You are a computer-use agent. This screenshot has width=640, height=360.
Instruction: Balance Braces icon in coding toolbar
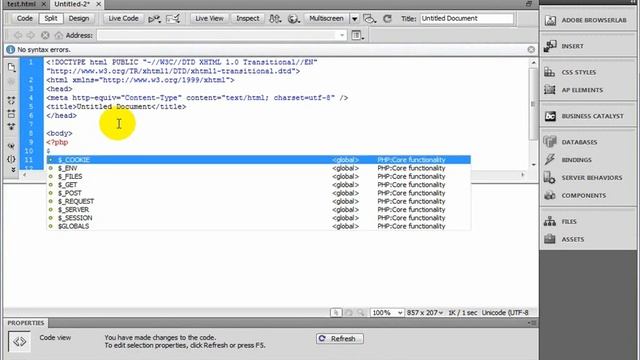pyautogui.click(x=11, y=159)
